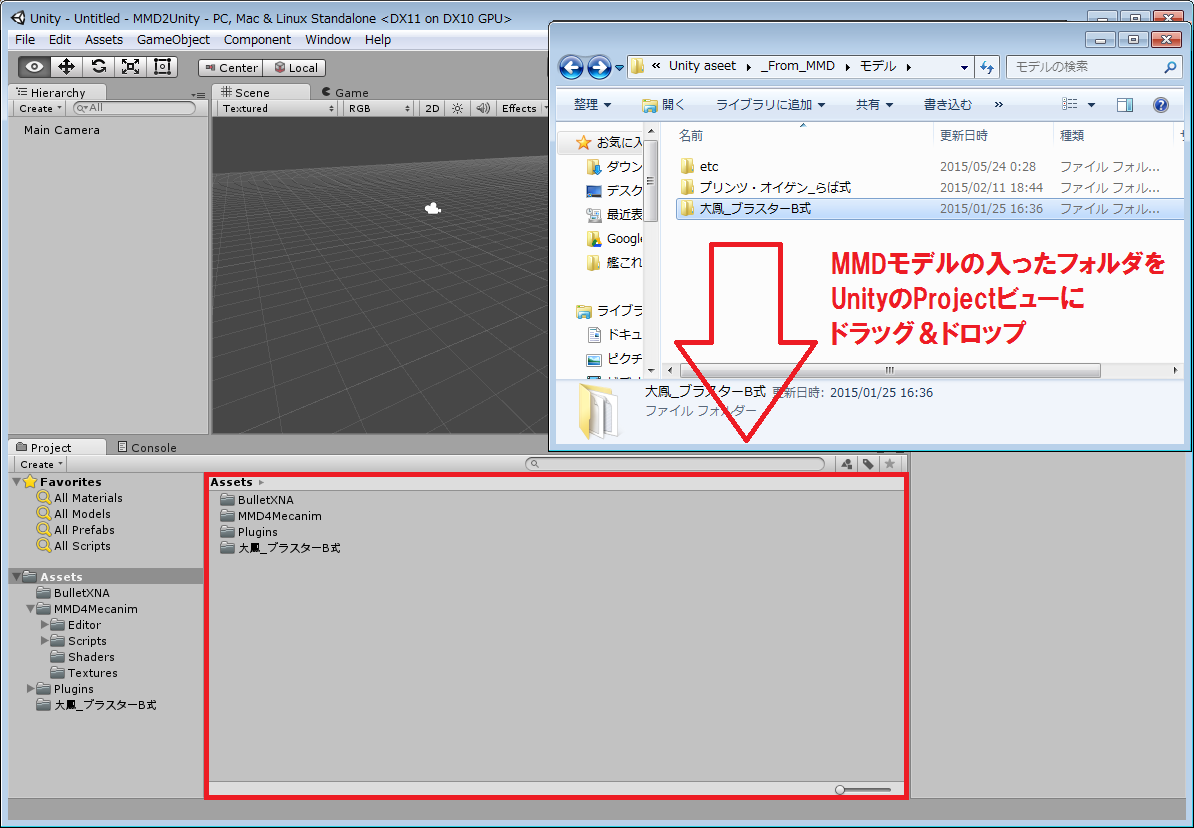Select Main Camera in Hierarchy
This screenshot has height=828, width=1194.
click(x=62, y=130)
